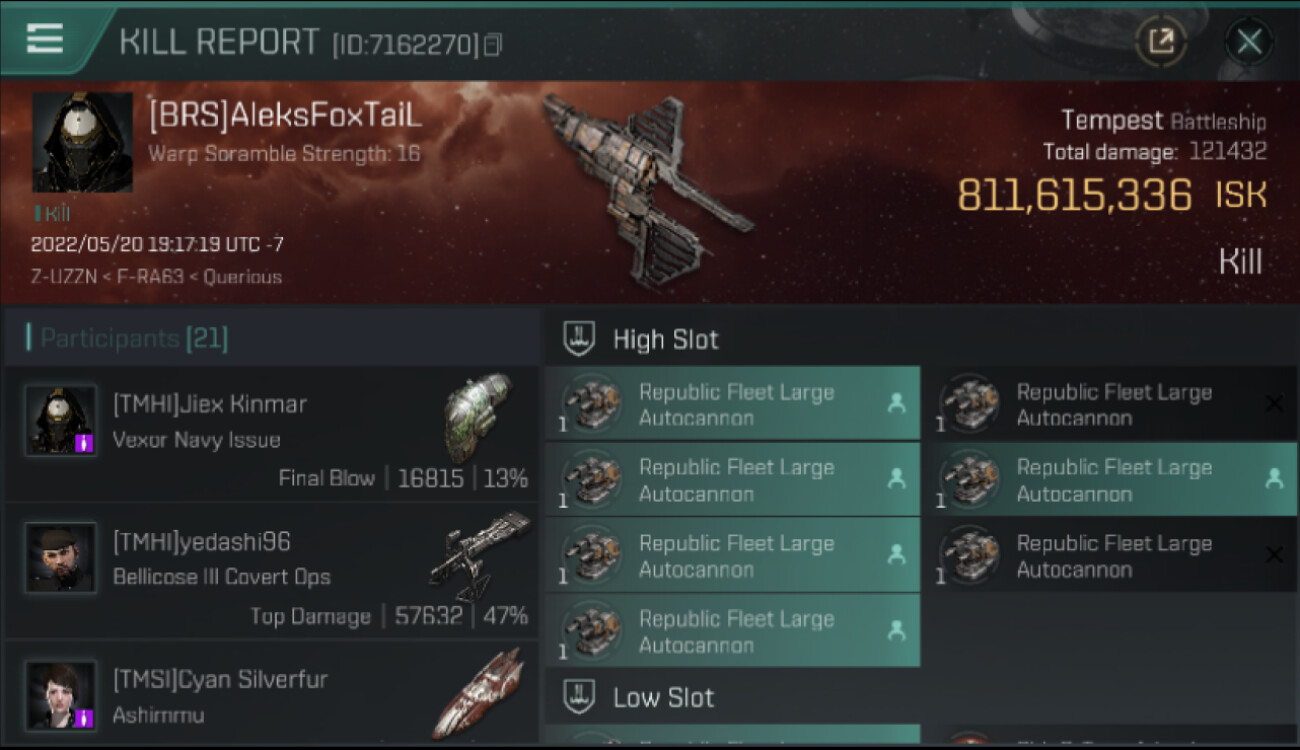Click the first destroyed autocannon in right column

click(x=1110, y=404)
